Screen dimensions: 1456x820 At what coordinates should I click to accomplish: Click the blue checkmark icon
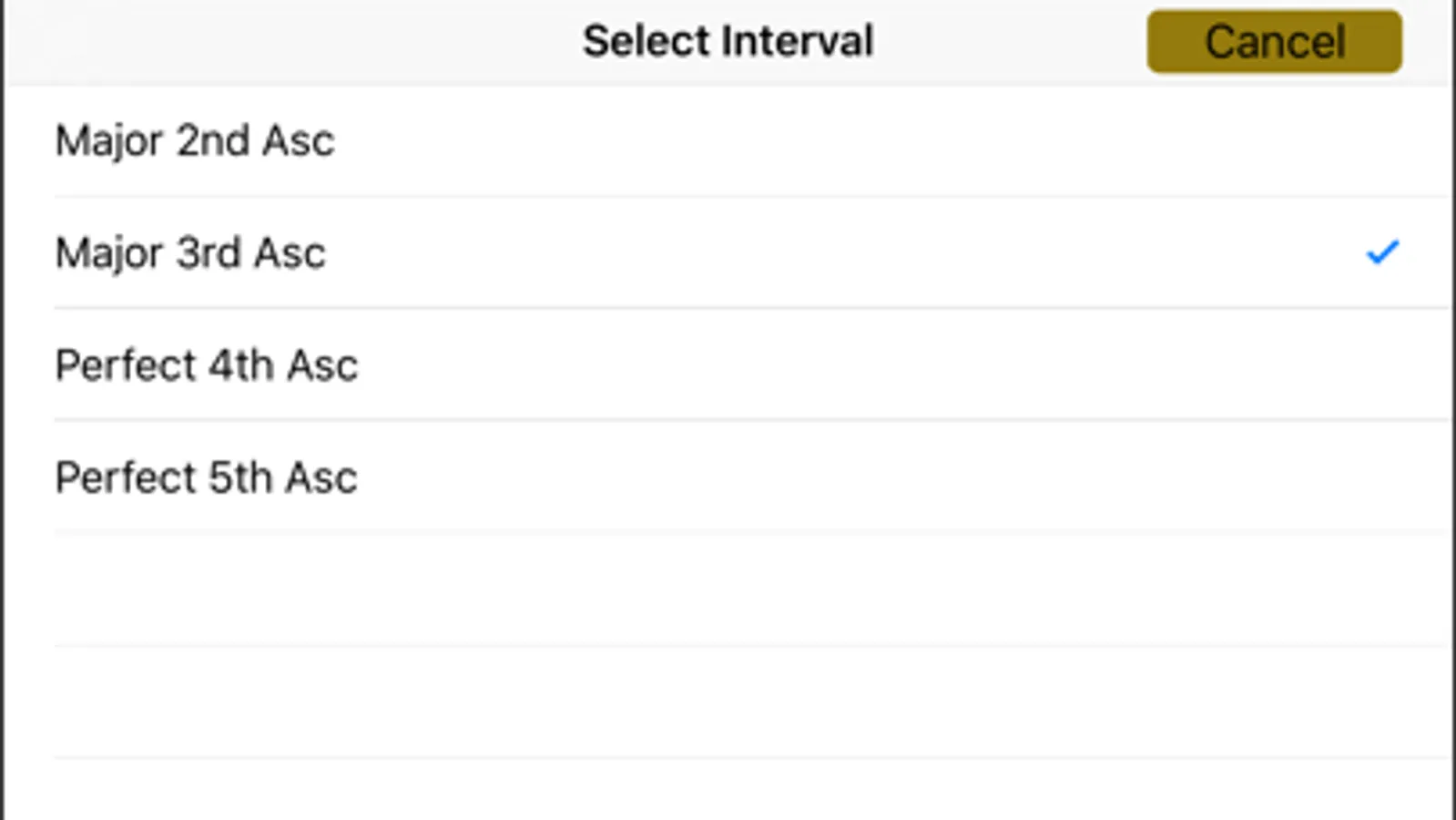pyautogui.click(x=1381, y=251)
